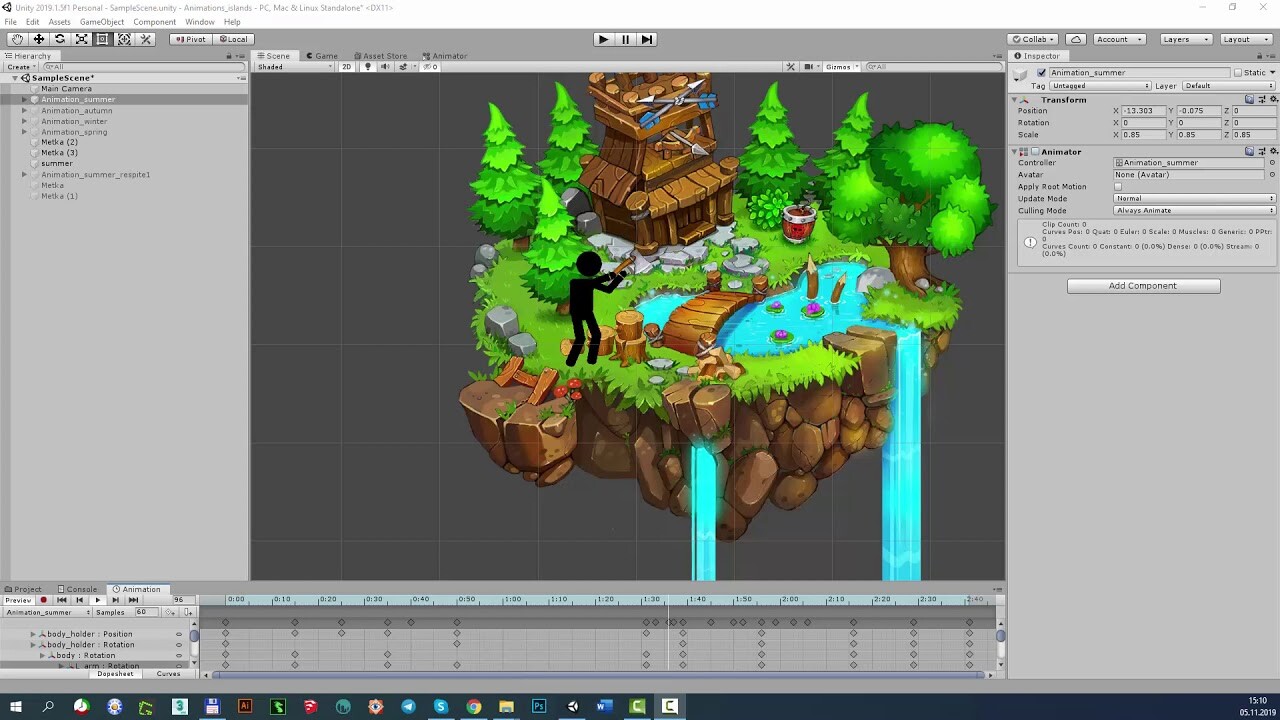Open the Culling Mode dropdown
This screenshot has height=720, width=1280.
coord(1193,210)
